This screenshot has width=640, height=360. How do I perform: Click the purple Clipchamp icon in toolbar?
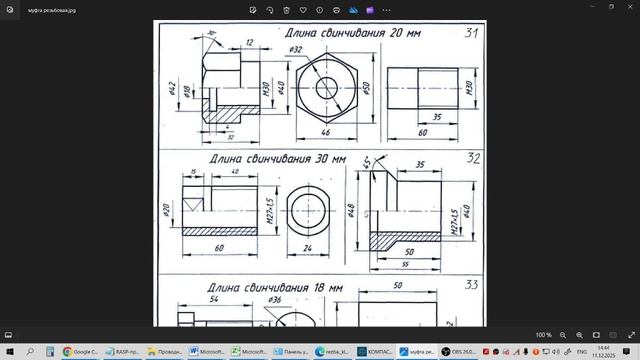coord(370,10)
